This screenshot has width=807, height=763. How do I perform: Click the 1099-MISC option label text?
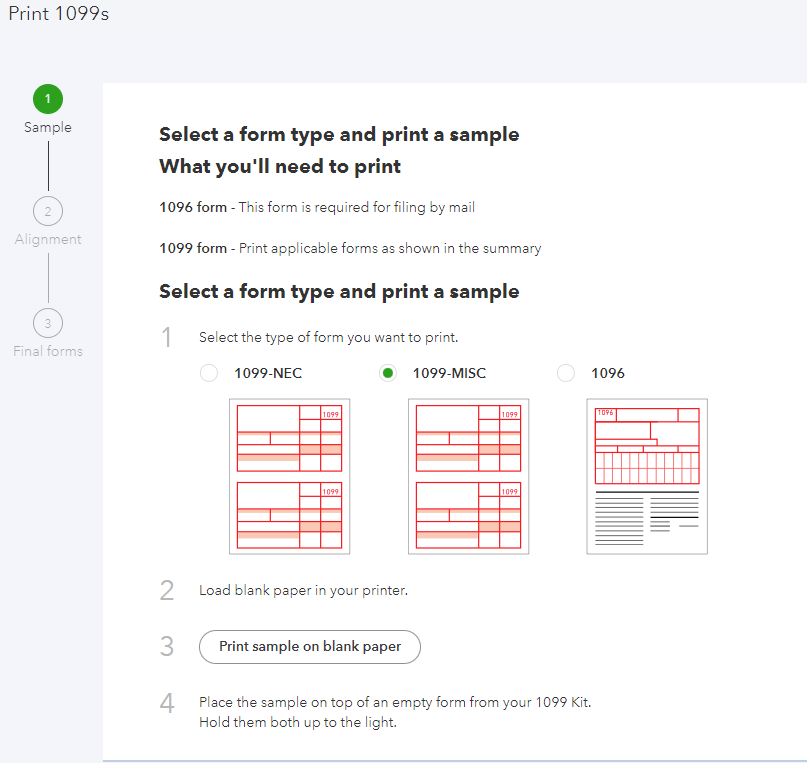tap(449, 373)
